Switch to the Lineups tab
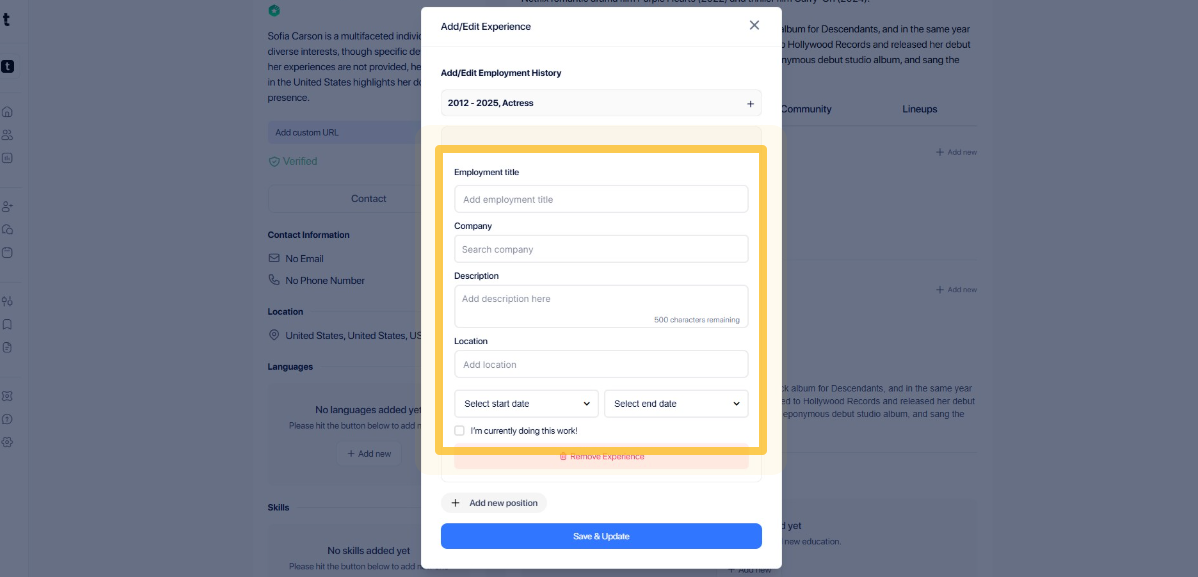 click(x=919, y=109)
